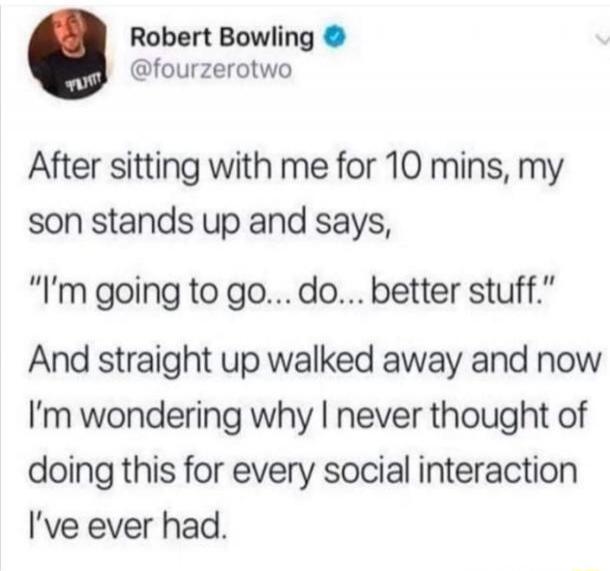Click the blue verified badge
Viewport: 610px width, 571px height.
(335, 38)
